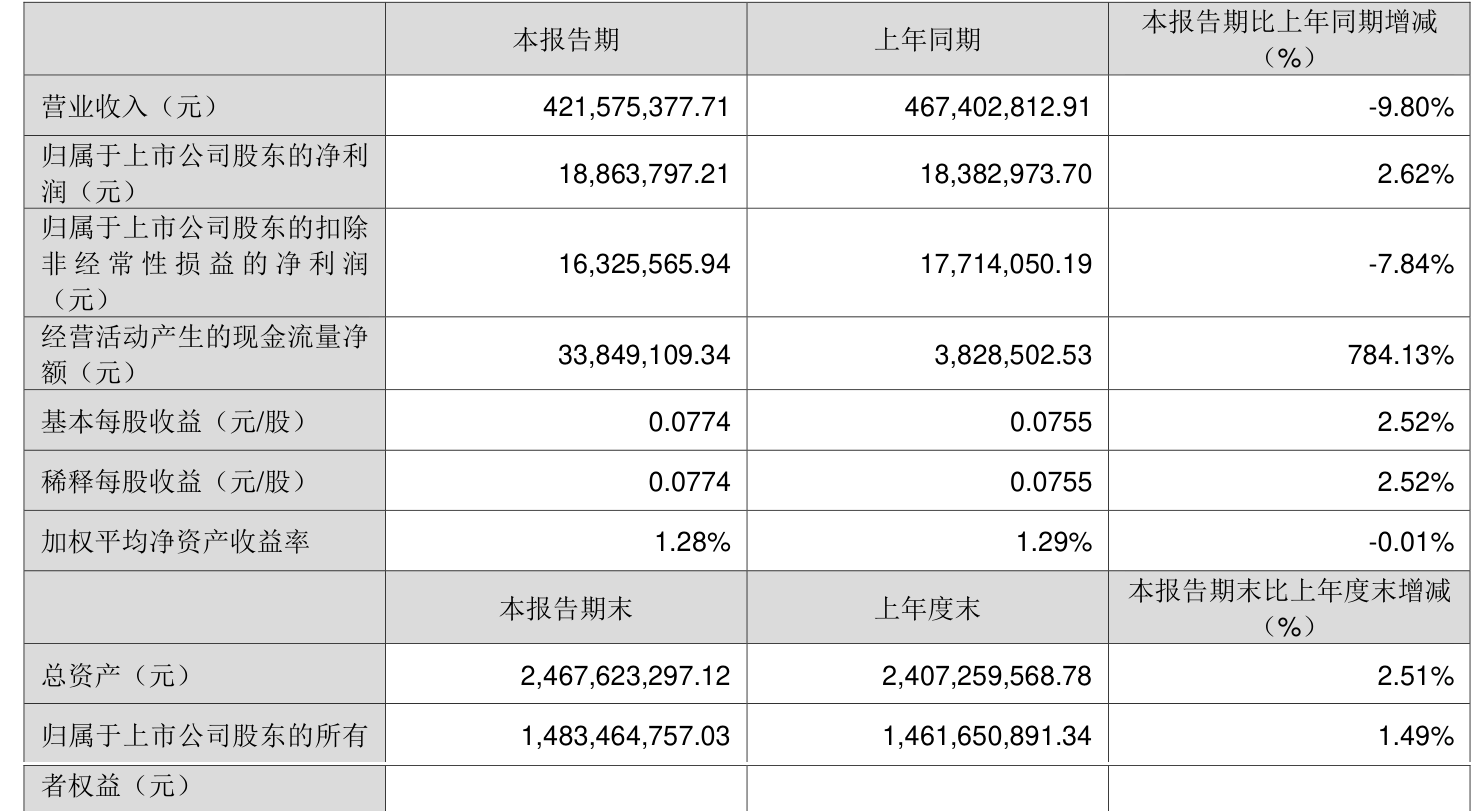Click the 稀释每股收益（元/股） row label
This screenshot has width=1480, height=811.
coord(173,482)
